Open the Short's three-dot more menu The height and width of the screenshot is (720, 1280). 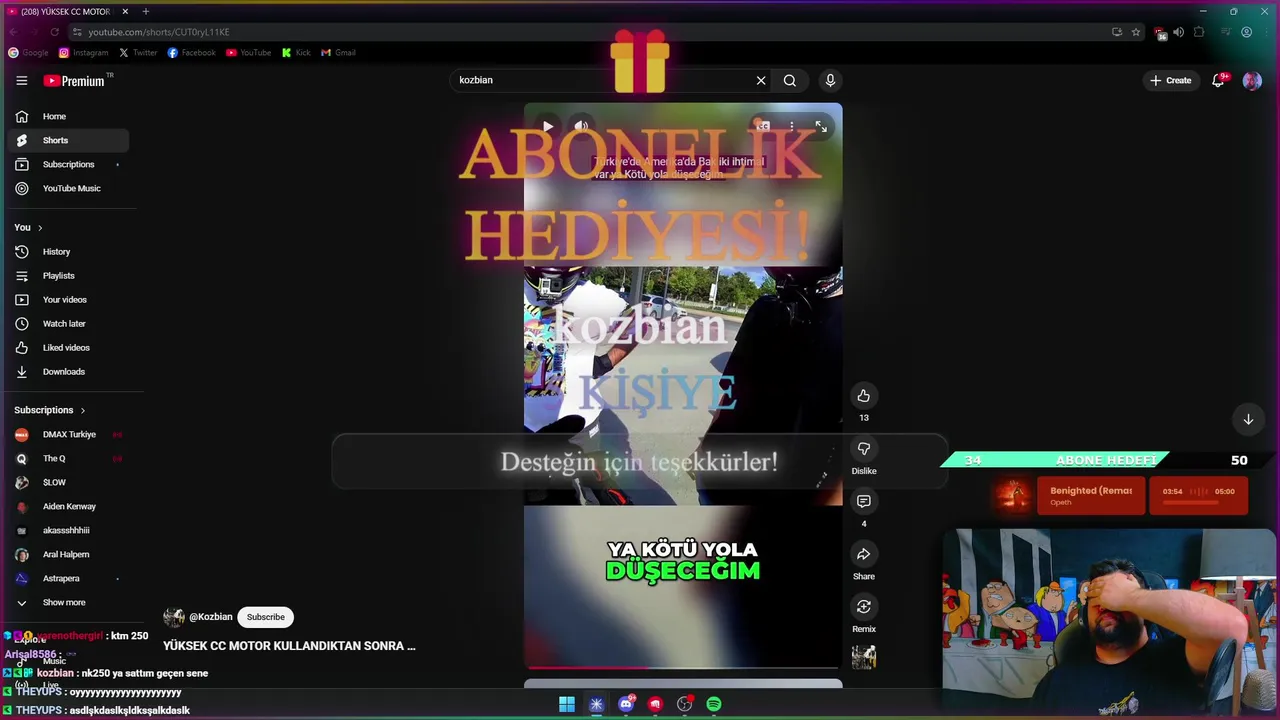(x=791, y=126)
